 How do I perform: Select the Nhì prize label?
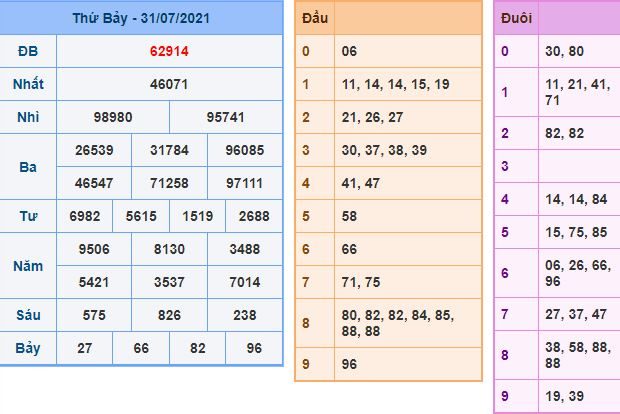pyautogui.click(x=28, y=117)
